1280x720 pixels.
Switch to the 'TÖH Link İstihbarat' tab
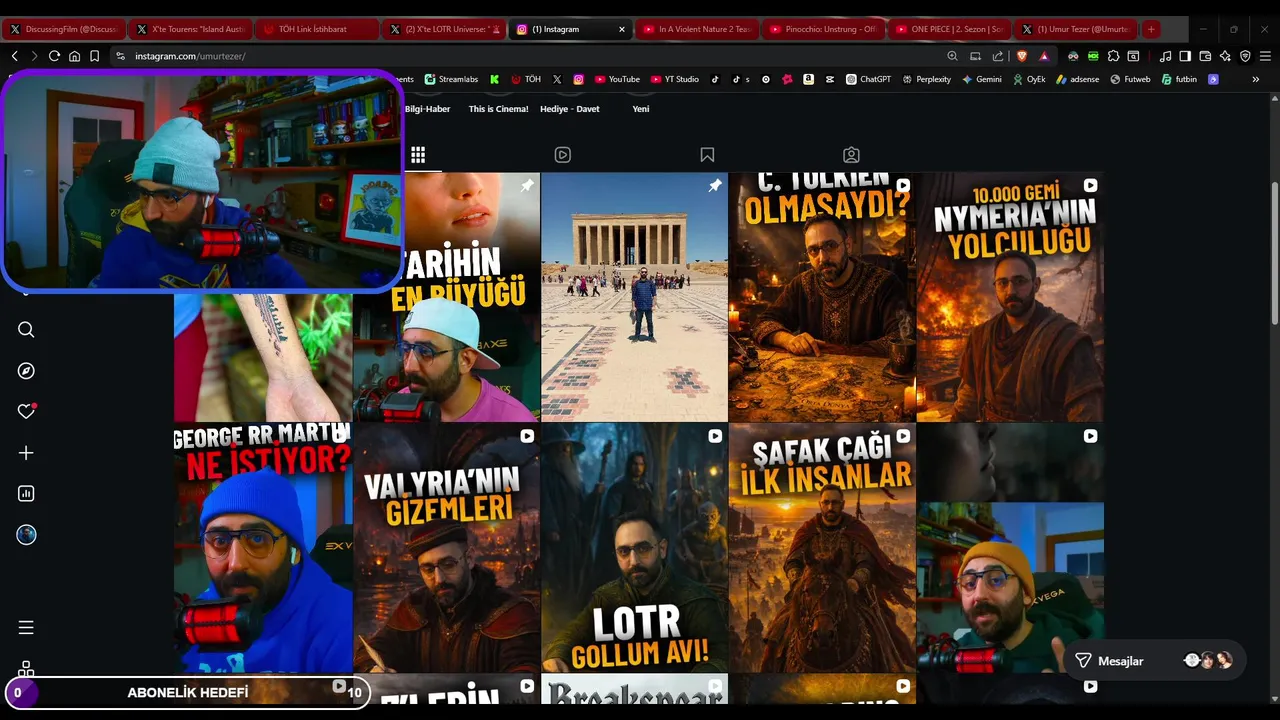pyautogui.click(x=316, y=29)
